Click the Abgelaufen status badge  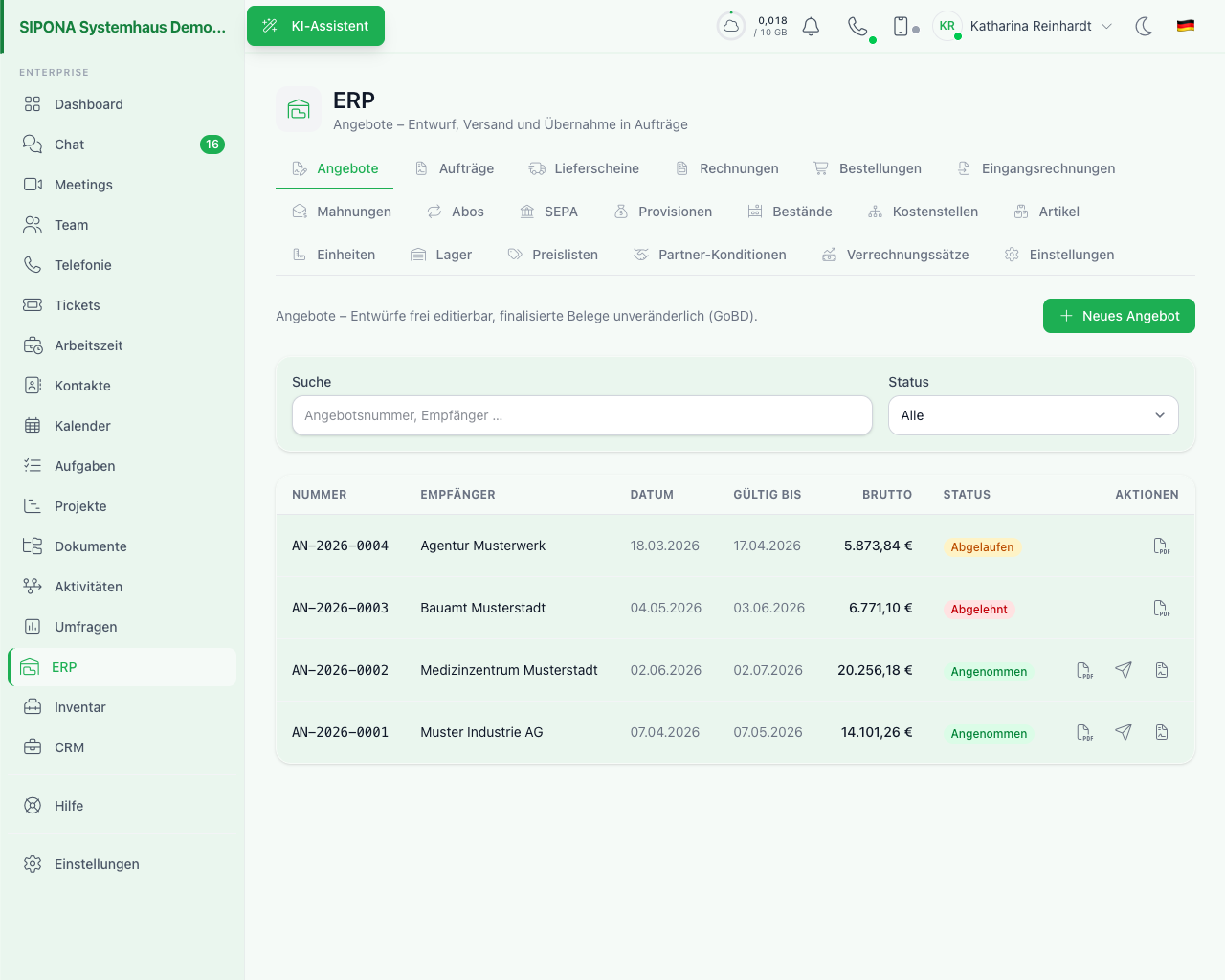pyautogui.click(x=982, y=547)
